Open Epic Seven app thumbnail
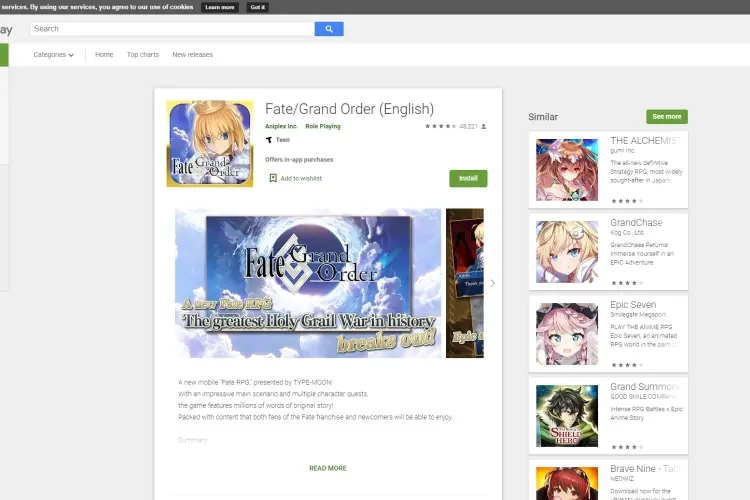This screenshot has width=750, height=500. (x=567, y=334)
